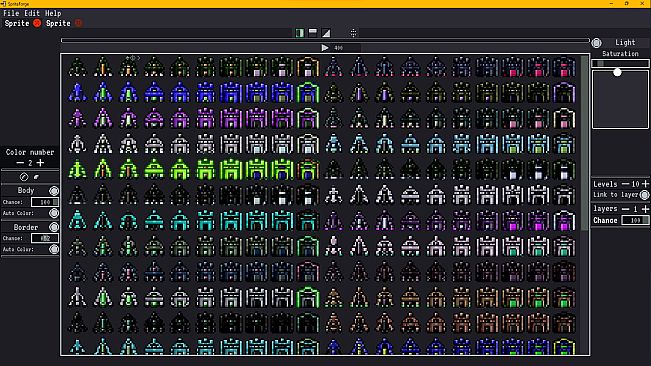Switch to the first Sprite tab
Screen dimensions: 651x366
[17, 23]
